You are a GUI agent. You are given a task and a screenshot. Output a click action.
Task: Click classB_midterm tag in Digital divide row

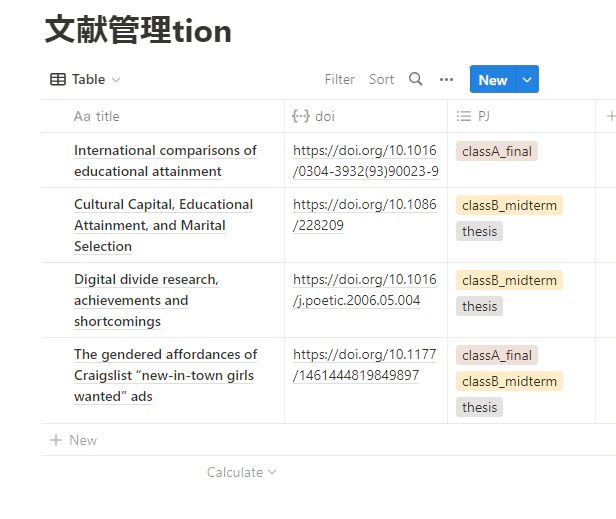click(509, 280)
